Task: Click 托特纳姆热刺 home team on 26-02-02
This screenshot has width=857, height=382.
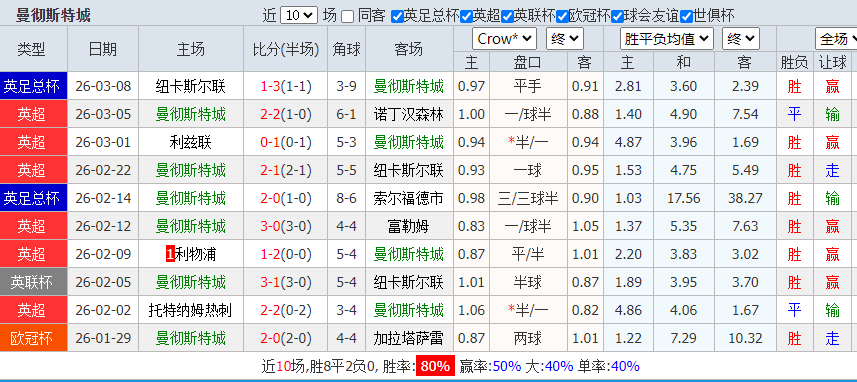Action: pos(190,310)
